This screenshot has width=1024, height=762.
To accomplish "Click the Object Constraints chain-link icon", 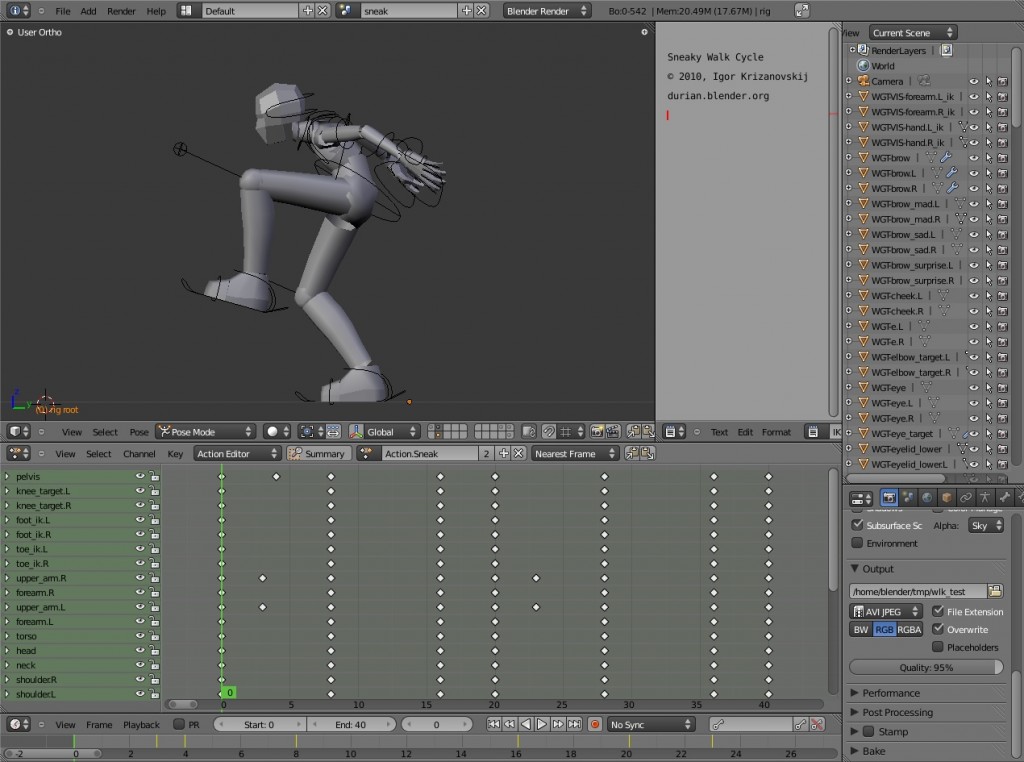I will 966,497.
